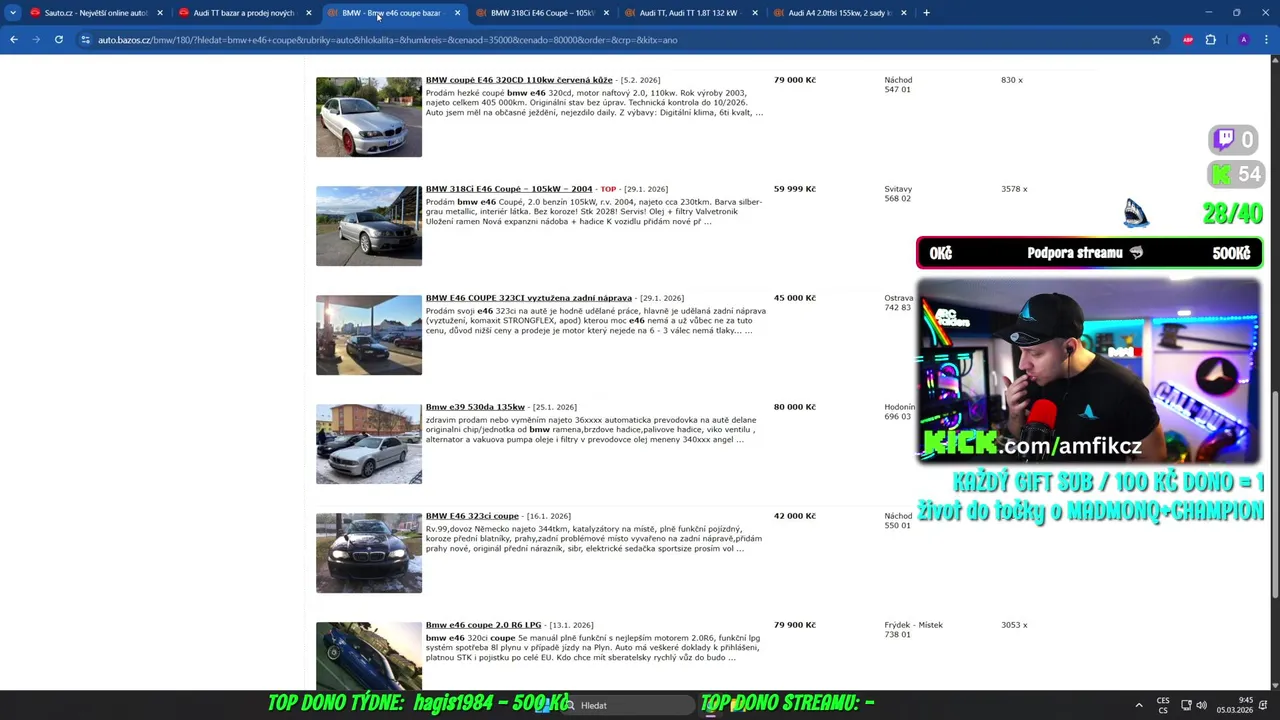Show hidden system tray icons chevron
Image resolution: width=1280 pixels, height=720 pixels.
1138,705
